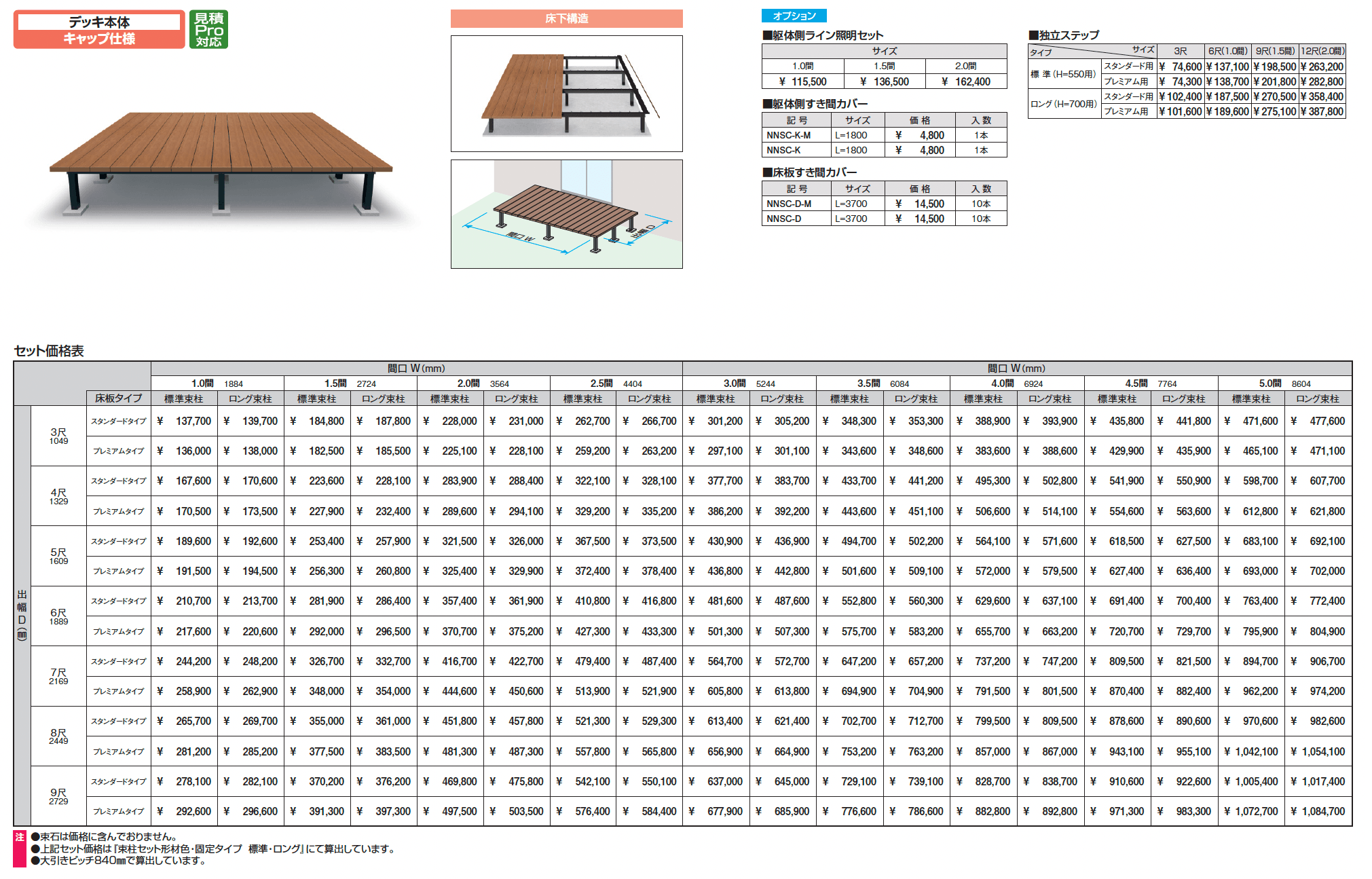Viewport: 1372px width, 879px height.
Task: Click the 床板すき間カバー heading
Action: 809,172
